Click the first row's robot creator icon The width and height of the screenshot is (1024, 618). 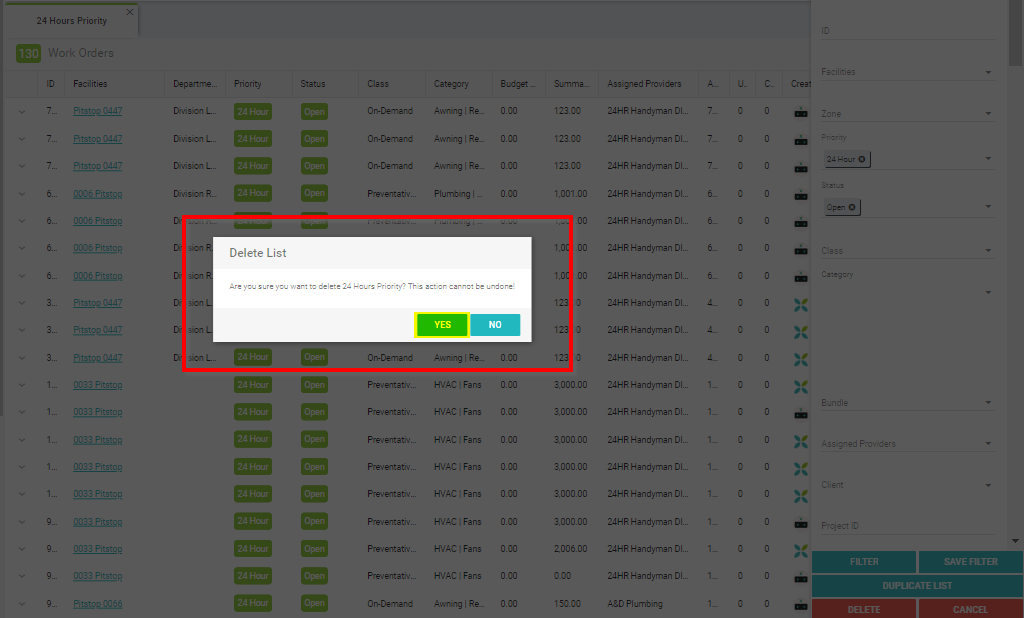tap(800, 112)
